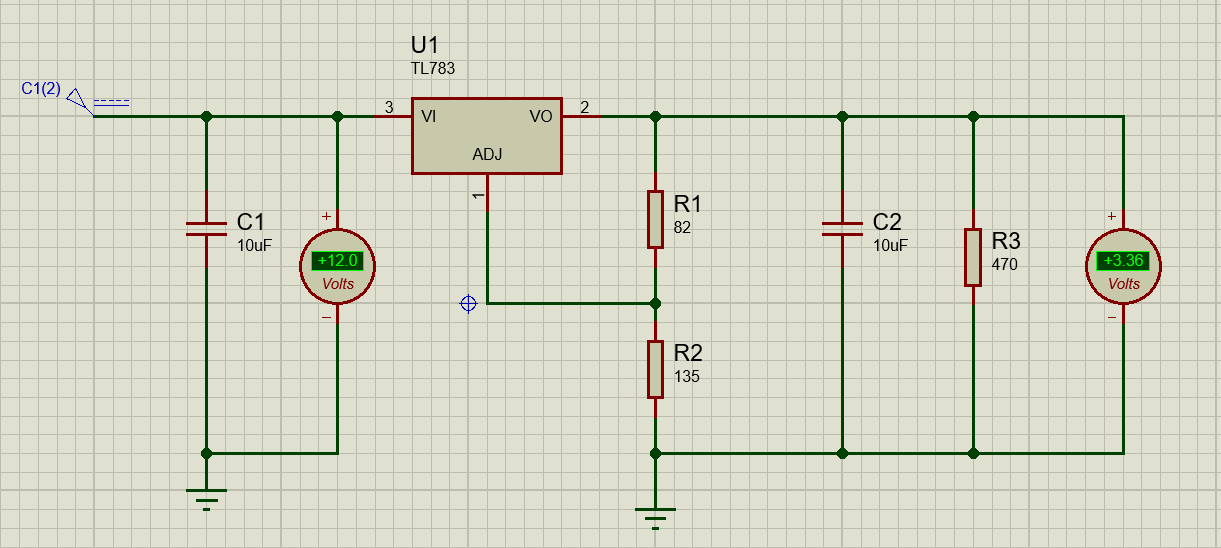
Task: Select resistor R3 symbol
Action: pyautogui.click(x=973, y=257)
